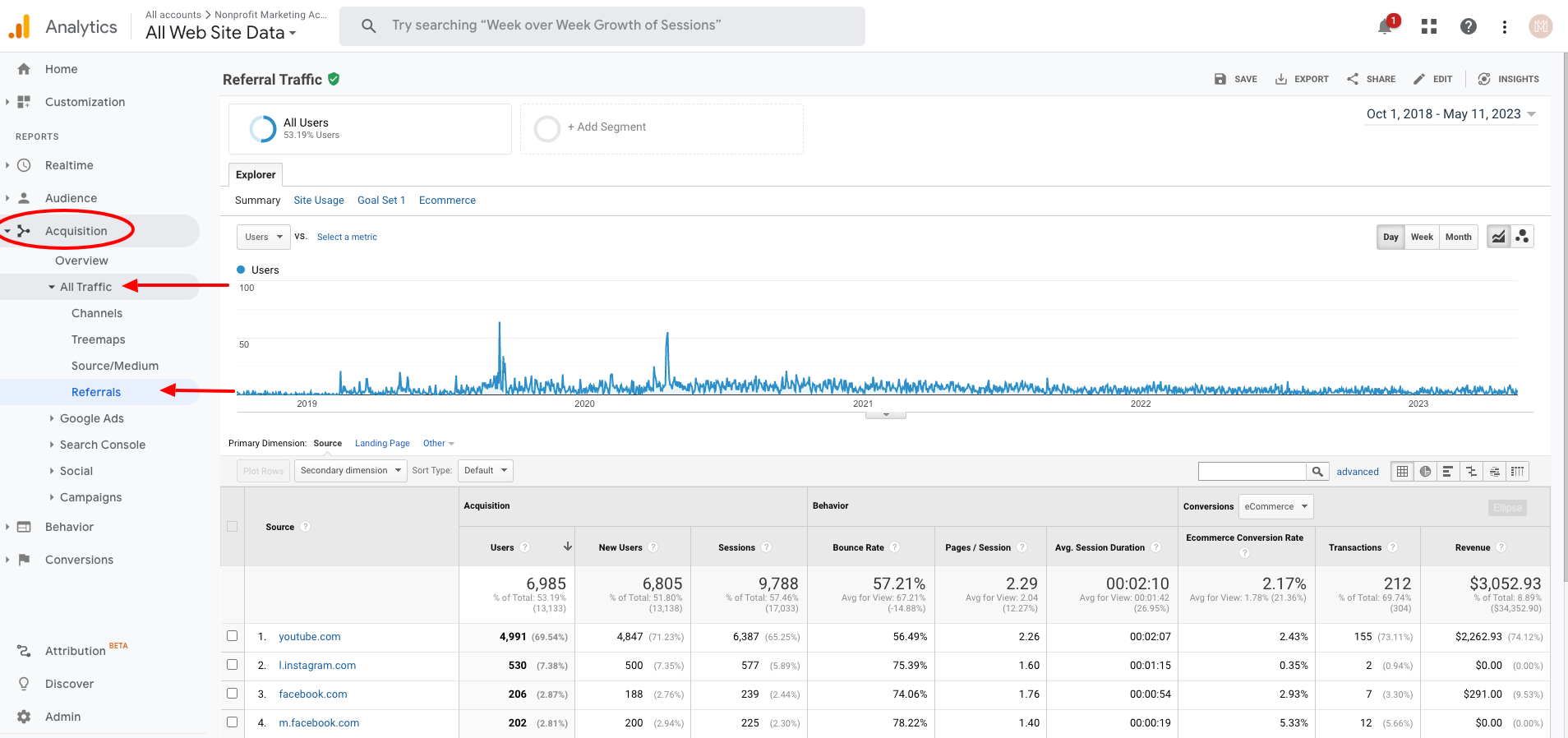Click the EXPORT button
Image resolution: width=1568 pixels, height=738 pixels.
click(x=1302, y=79)
